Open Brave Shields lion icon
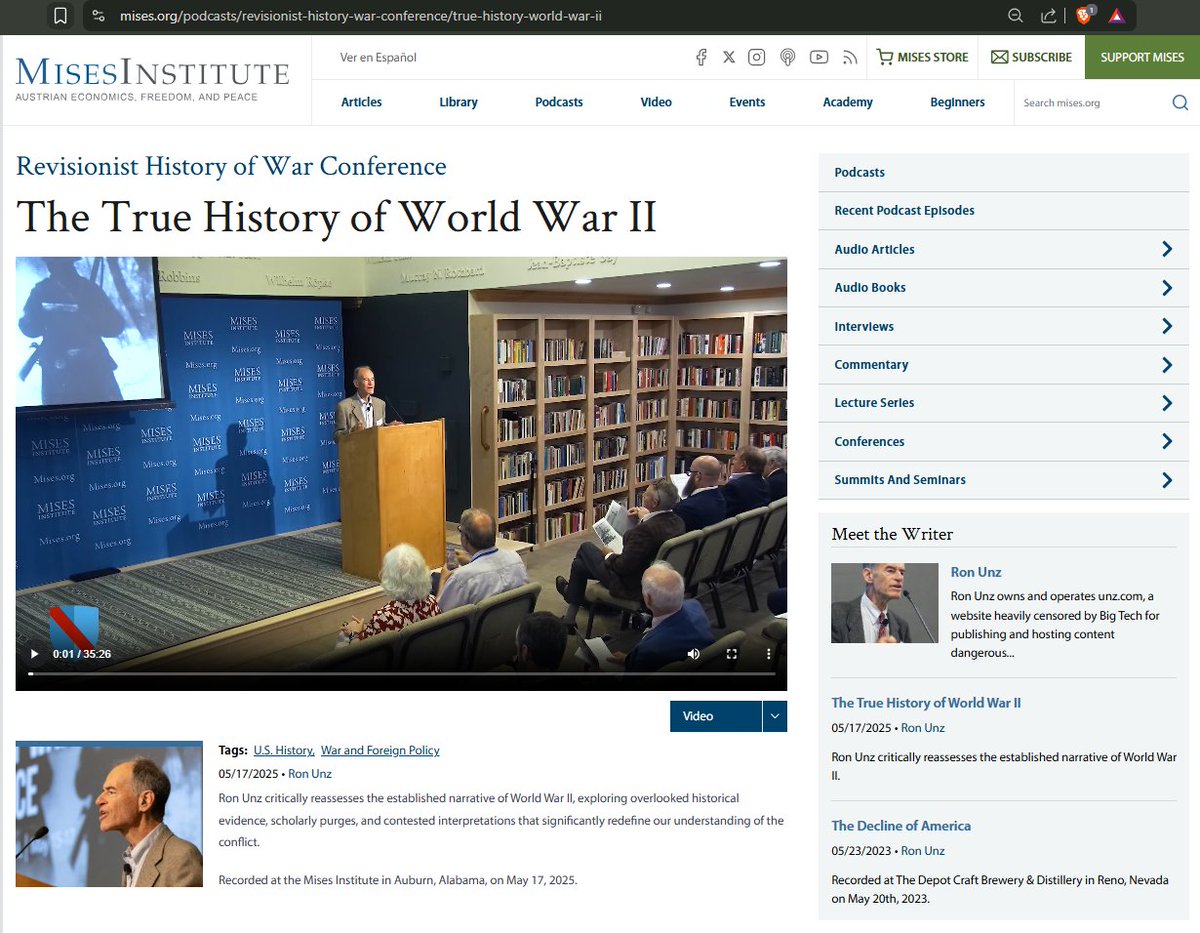 coord(1084,15)
